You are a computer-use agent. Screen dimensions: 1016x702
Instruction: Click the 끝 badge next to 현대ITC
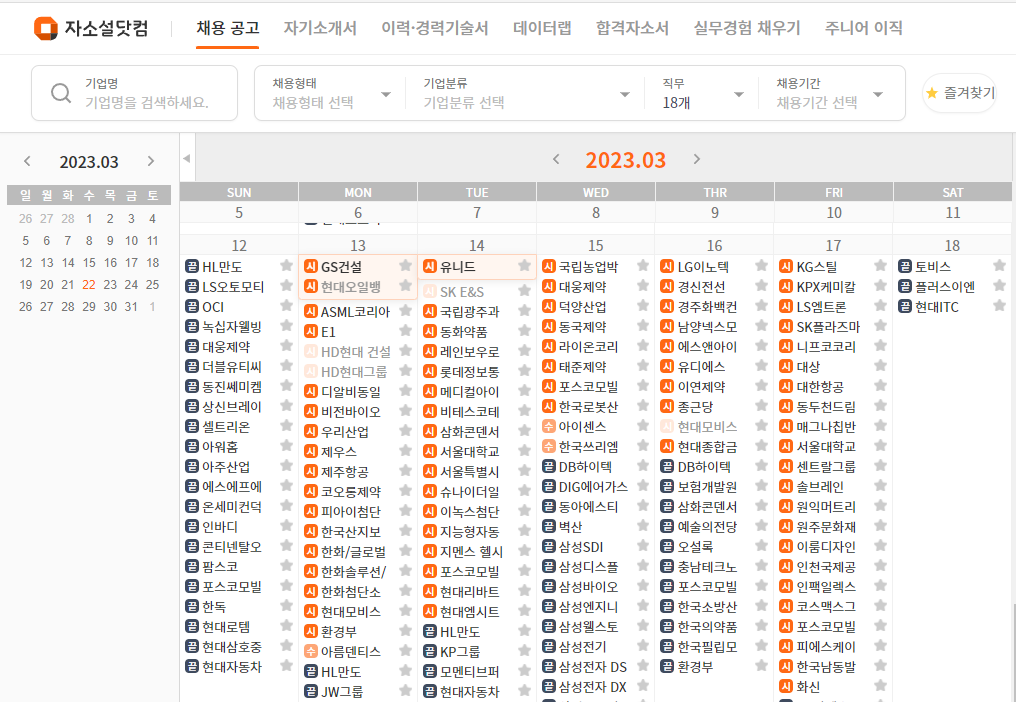[x=905, y=307]
